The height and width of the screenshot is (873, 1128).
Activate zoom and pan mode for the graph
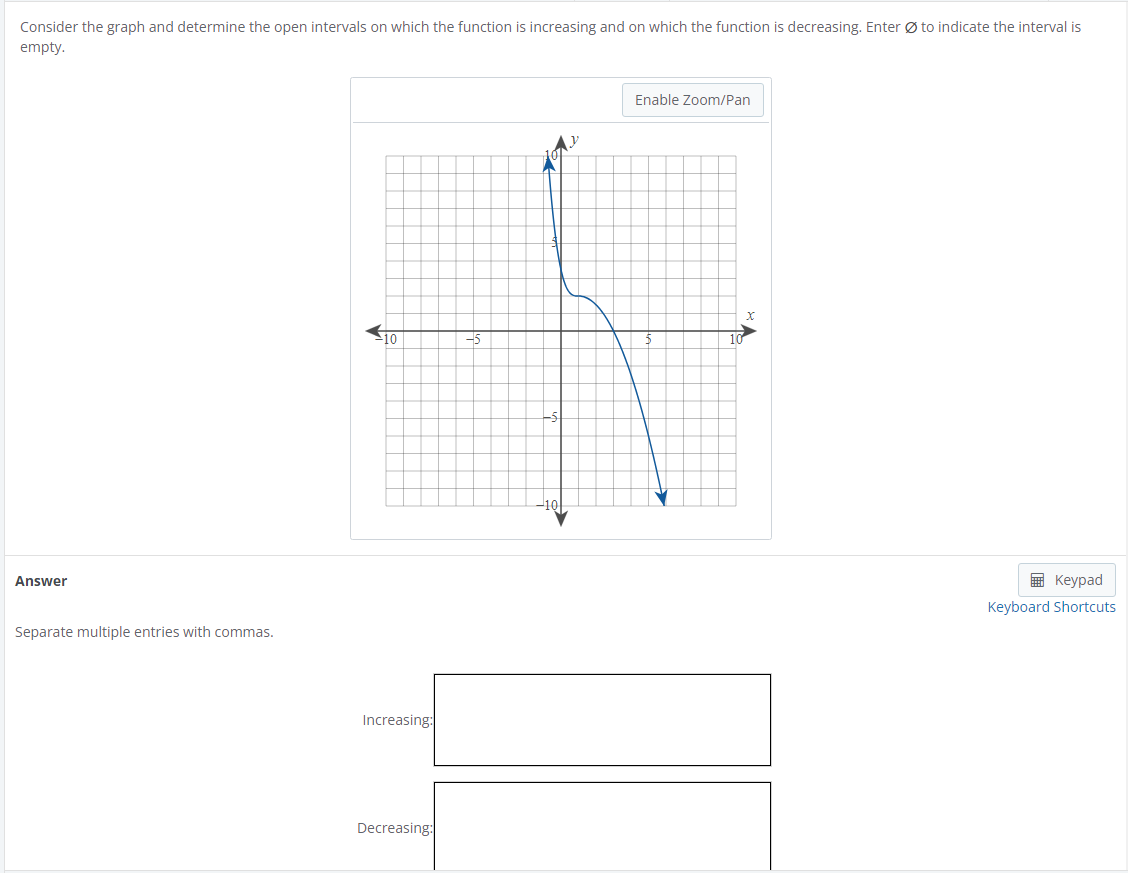coord(692,99)
